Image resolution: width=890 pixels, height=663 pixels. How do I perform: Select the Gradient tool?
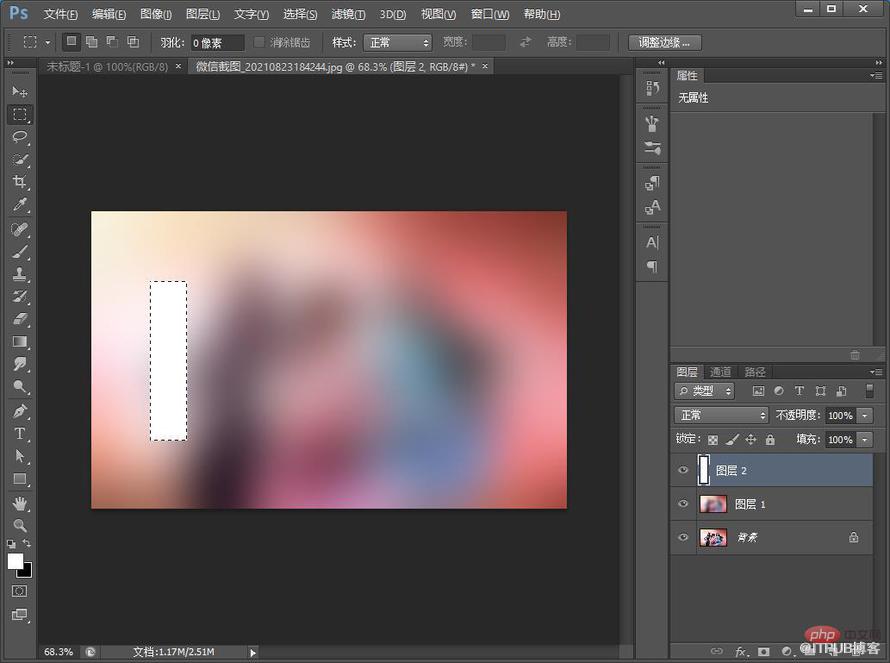20,342
